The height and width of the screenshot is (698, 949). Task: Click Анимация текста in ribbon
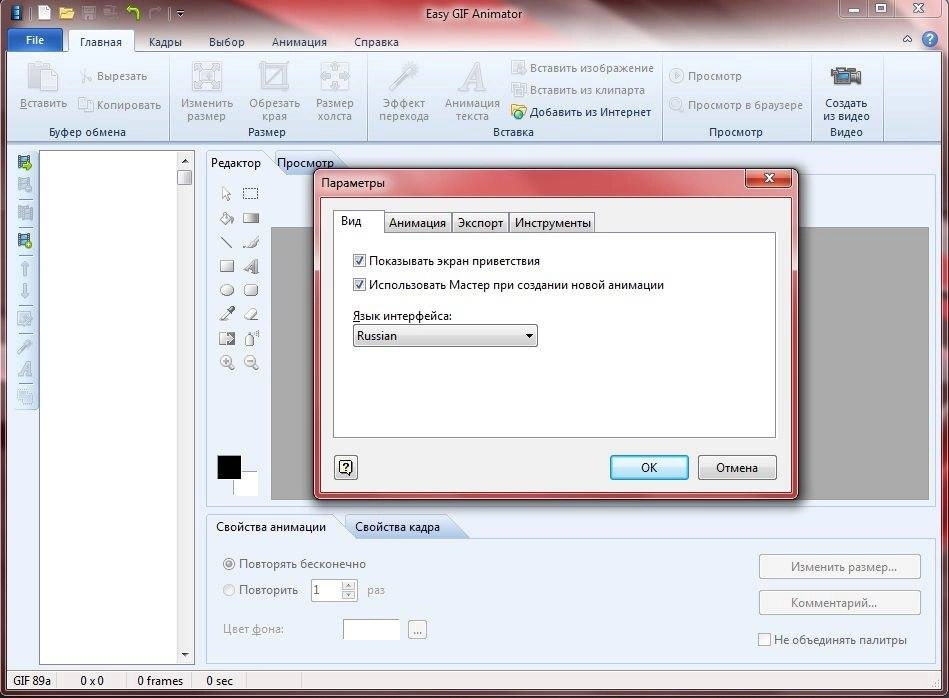pos(472,91)
